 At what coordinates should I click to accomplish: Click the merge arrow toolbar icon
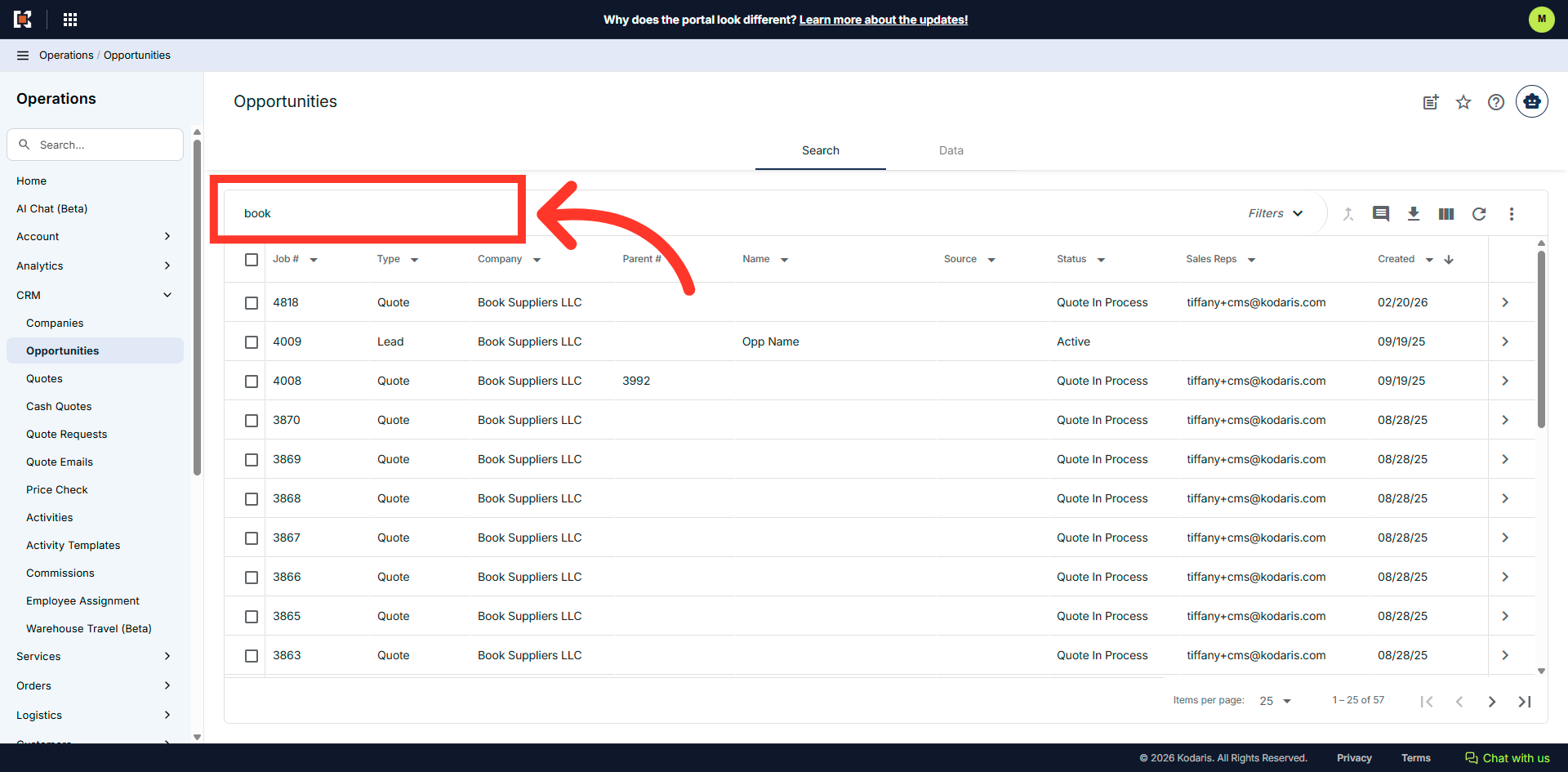pos(1348,214)
